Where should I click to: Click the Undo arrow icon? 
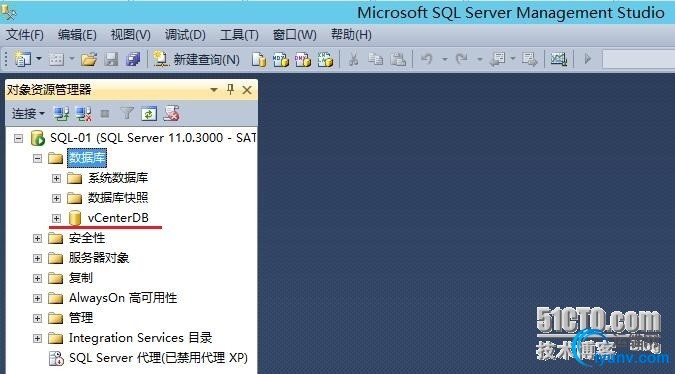tap(427, 58)
